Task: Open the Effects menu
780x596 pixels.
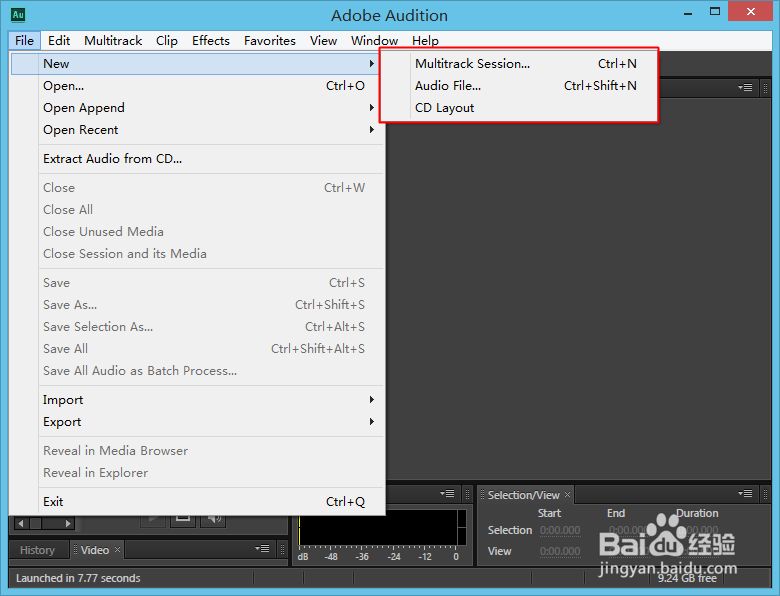Action: click(211, 41)
